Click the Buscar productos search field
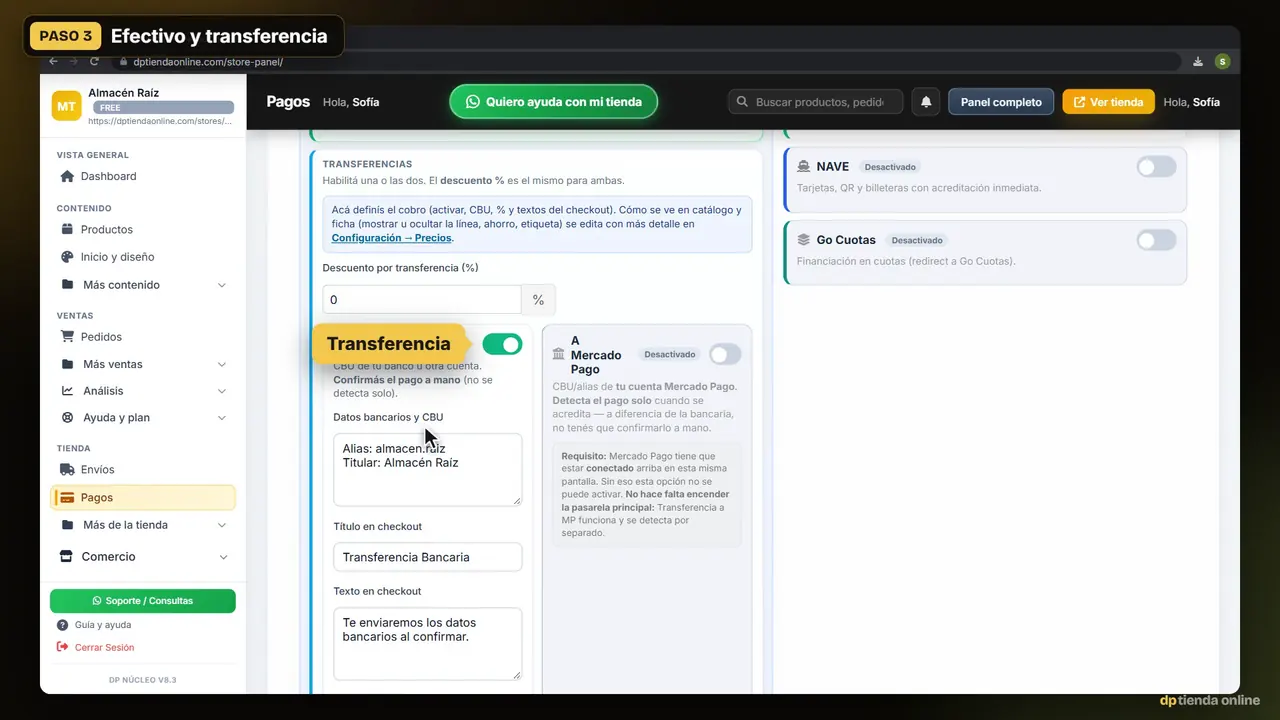This screenshot has height=720, width=1280. (x=816, y=102)
